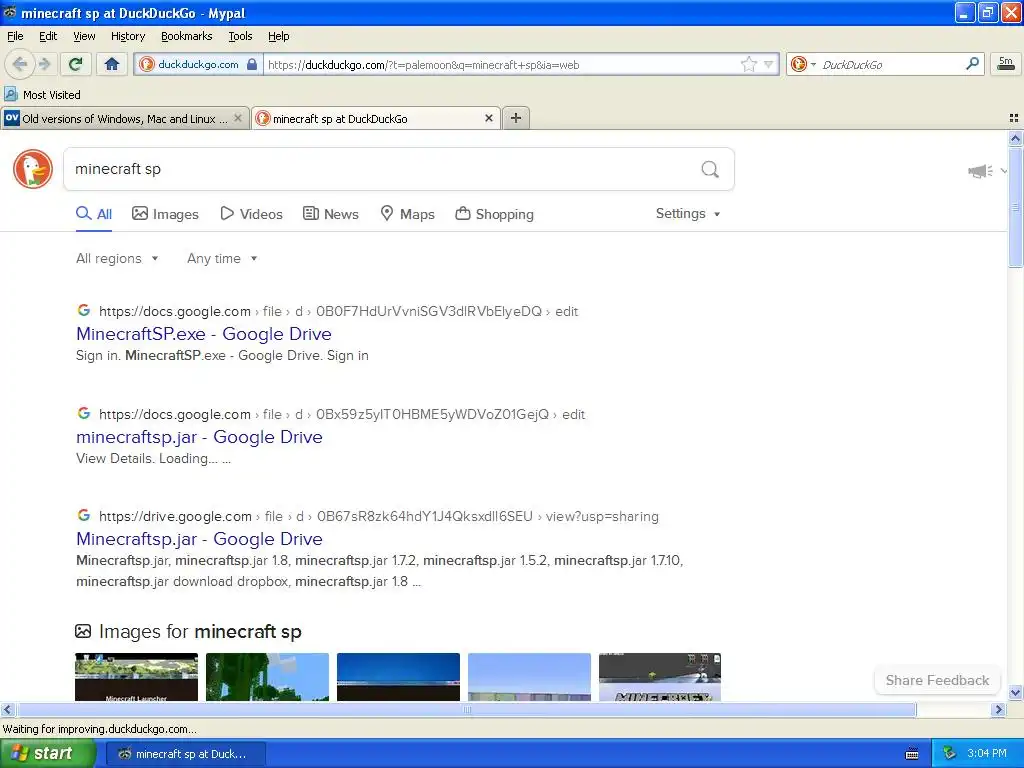The width and height of the screenshot is (1024, 768).
Task: Close the minecraft sp at DuckDuckGo tab
Action: (488, 118)
